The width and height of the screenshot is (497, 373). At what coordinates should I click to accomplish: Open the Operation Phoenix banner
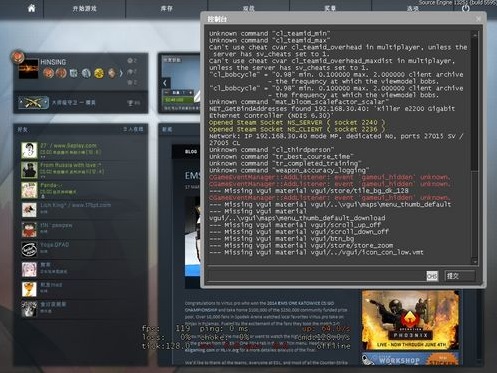[x=410, y=320]
